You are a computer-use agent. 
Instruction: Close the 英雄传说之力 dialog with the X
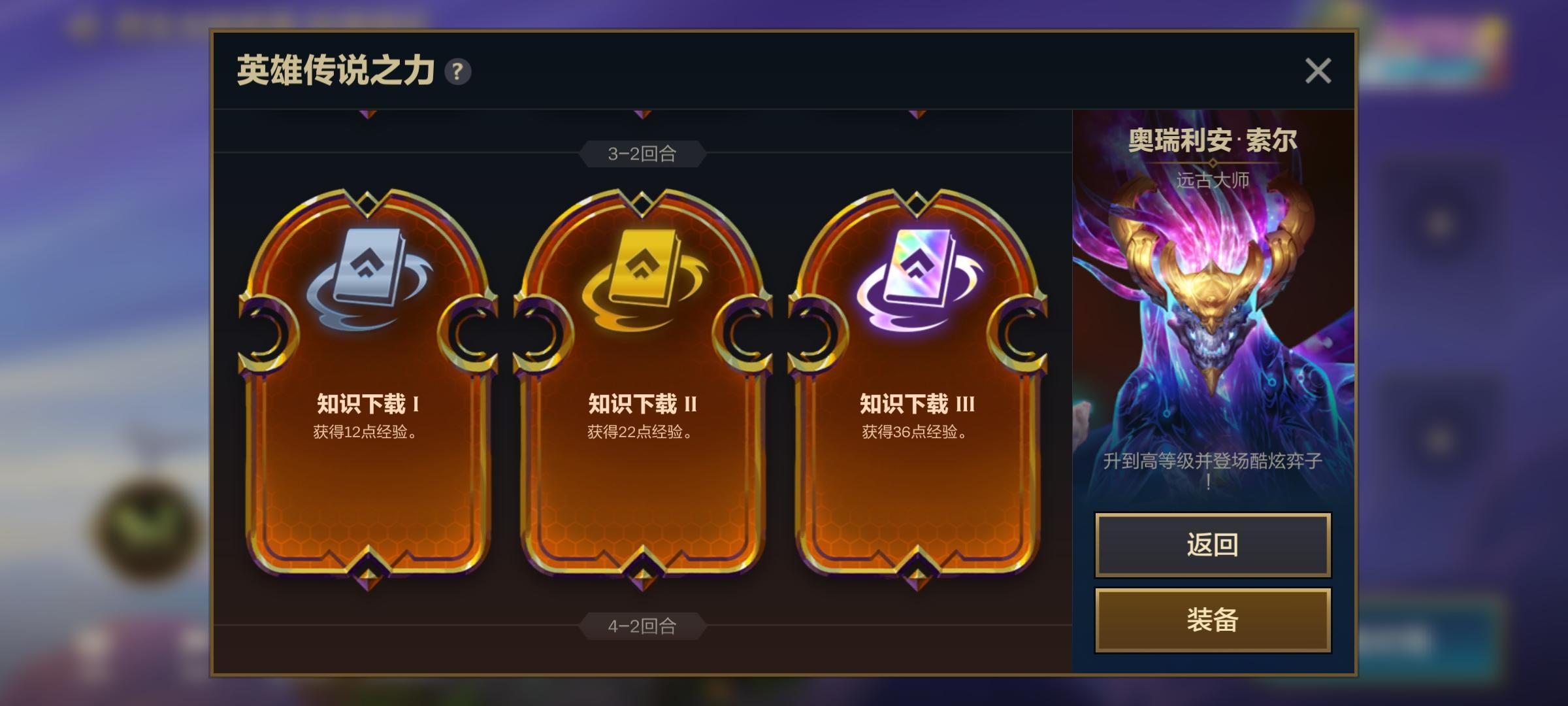[1318, 71]
